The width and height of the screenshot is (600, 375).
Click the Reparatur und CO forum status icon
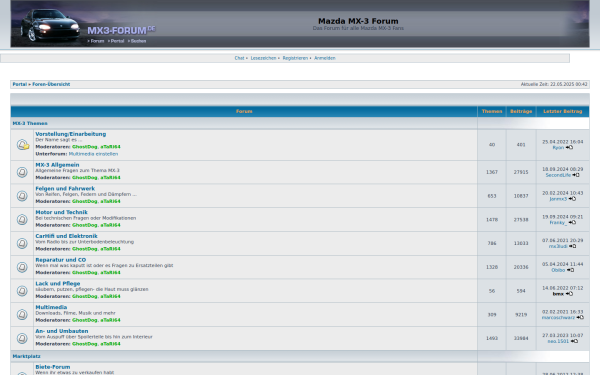[22, 267]
